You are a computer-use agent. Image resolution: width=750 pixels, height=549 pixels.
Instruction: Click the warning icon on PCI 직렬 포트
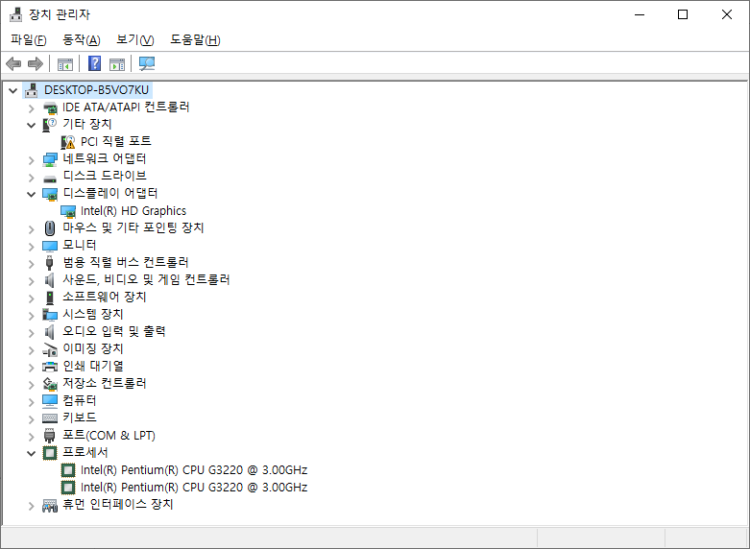pos(68,142)
